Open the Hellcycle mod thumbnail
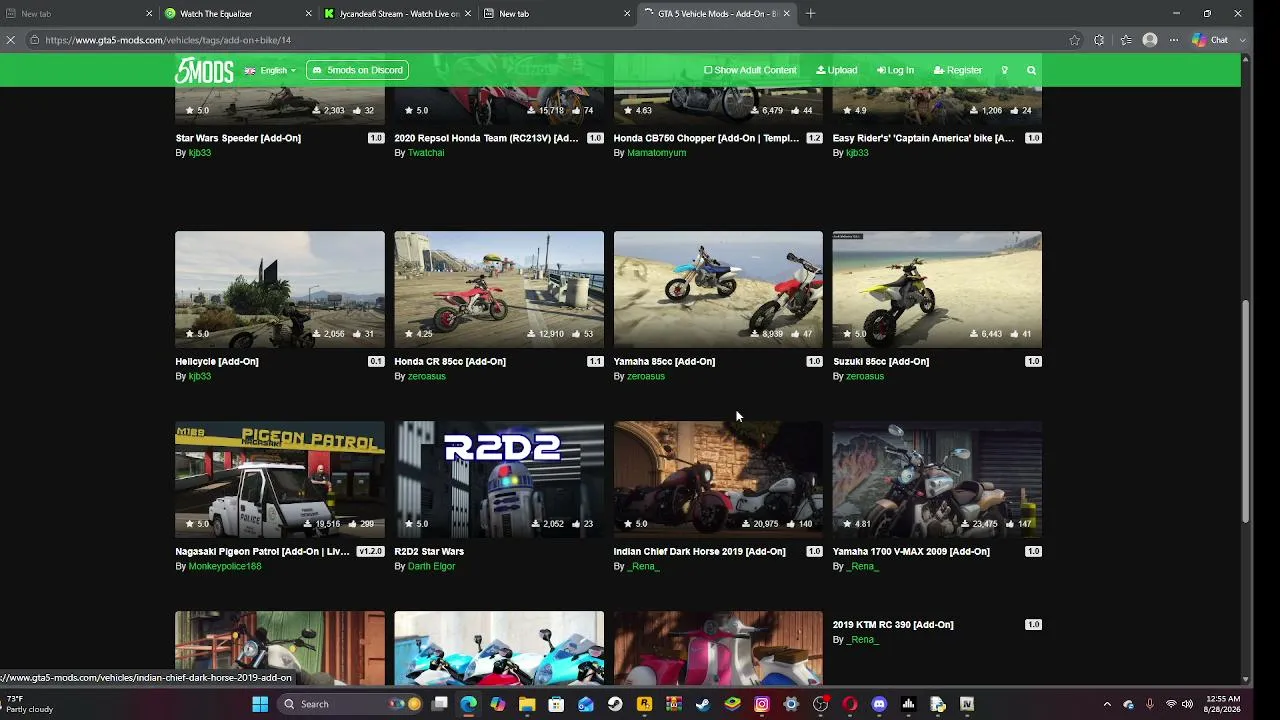 pyautogui.click(x=280, y=289)
